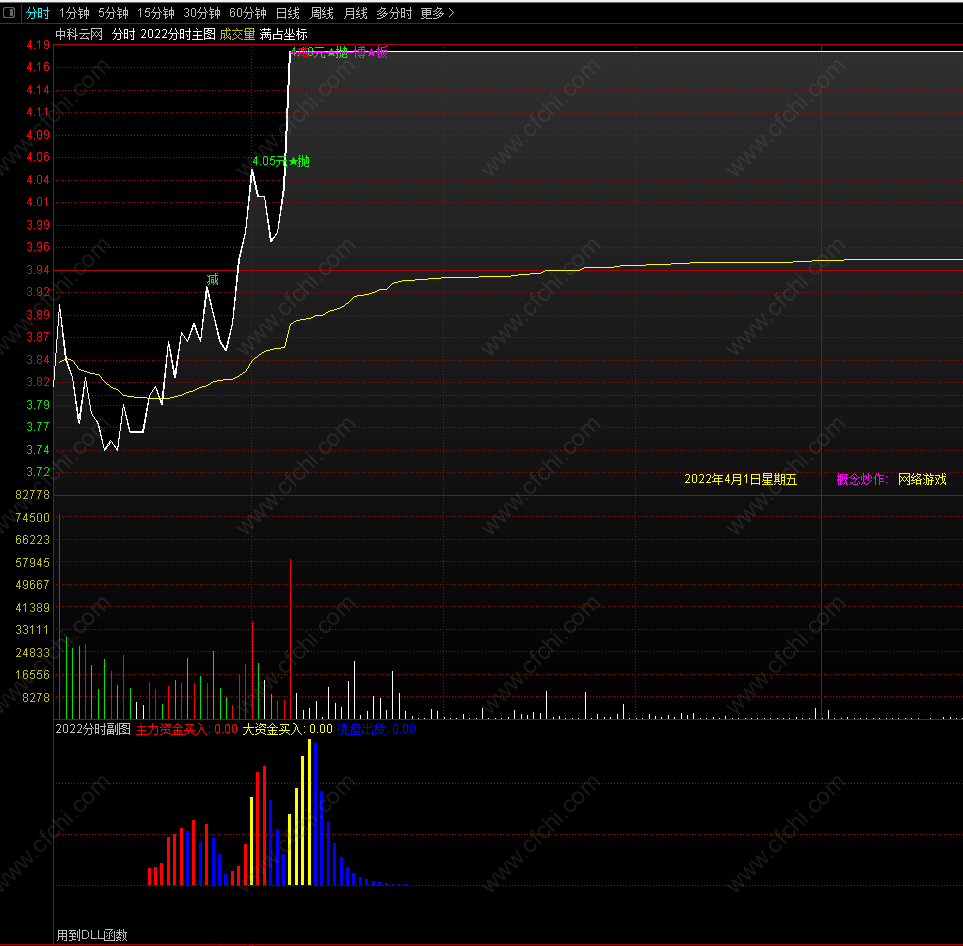Click the green 减 signal marker
Image resolution: width=963 pixels, height=946 pixels.
pos(212,280)
